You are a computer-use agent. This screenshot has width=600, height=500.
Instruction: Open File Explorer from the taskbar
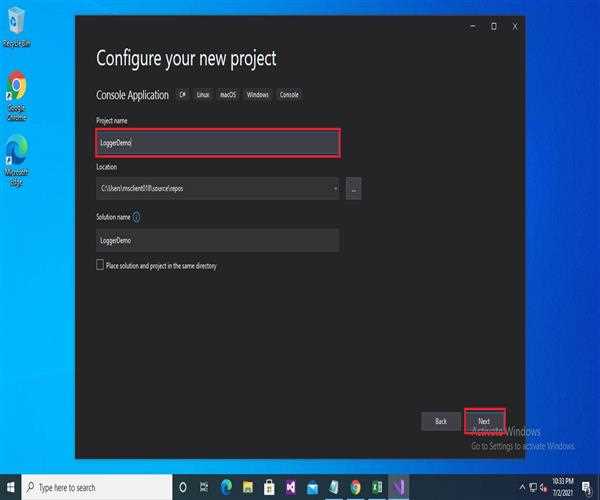click(x=248, y=487)
